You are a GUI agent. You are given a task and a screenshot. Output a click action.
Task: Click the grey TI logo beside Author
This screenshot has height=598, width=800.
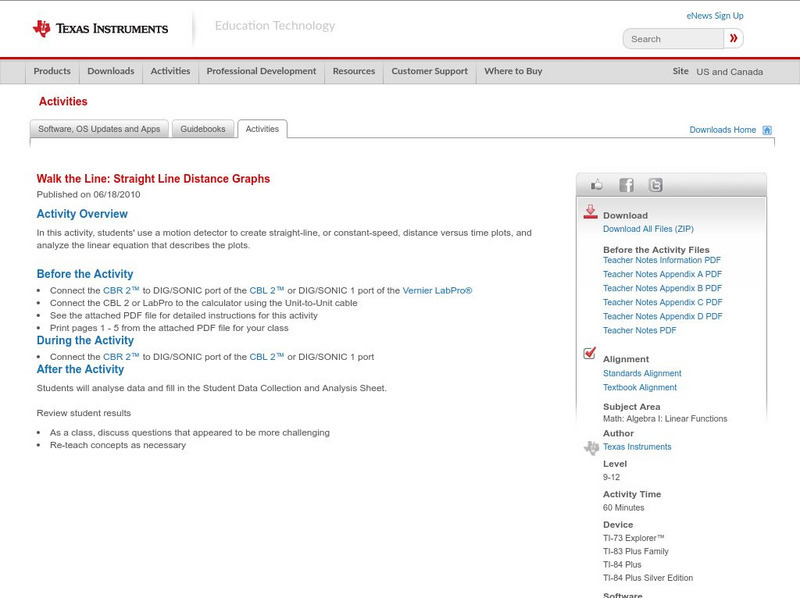[x=591, y=447]
